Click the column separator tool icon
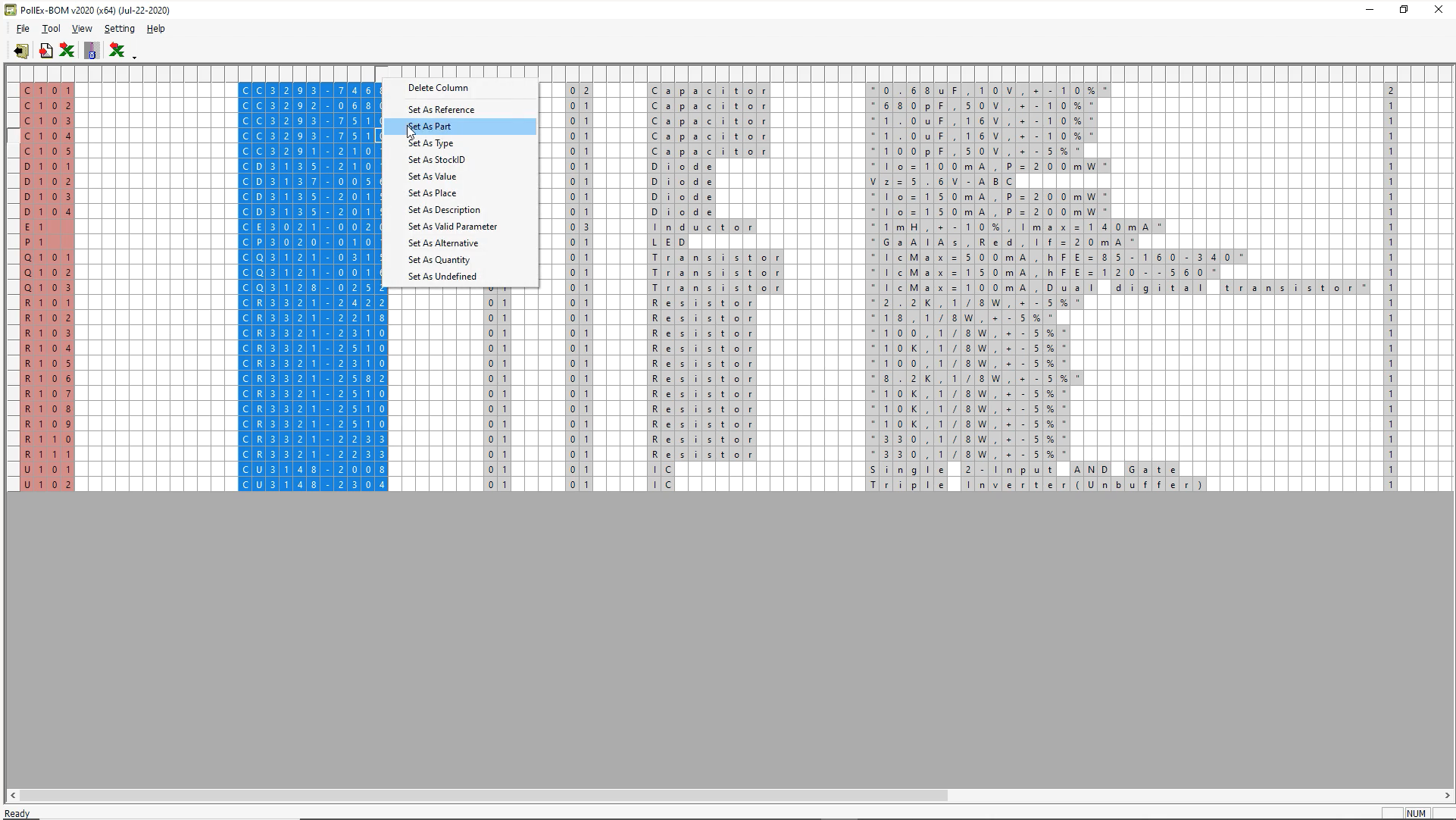Viewport: 1456px width, 820px height. (x=92, y=51)
